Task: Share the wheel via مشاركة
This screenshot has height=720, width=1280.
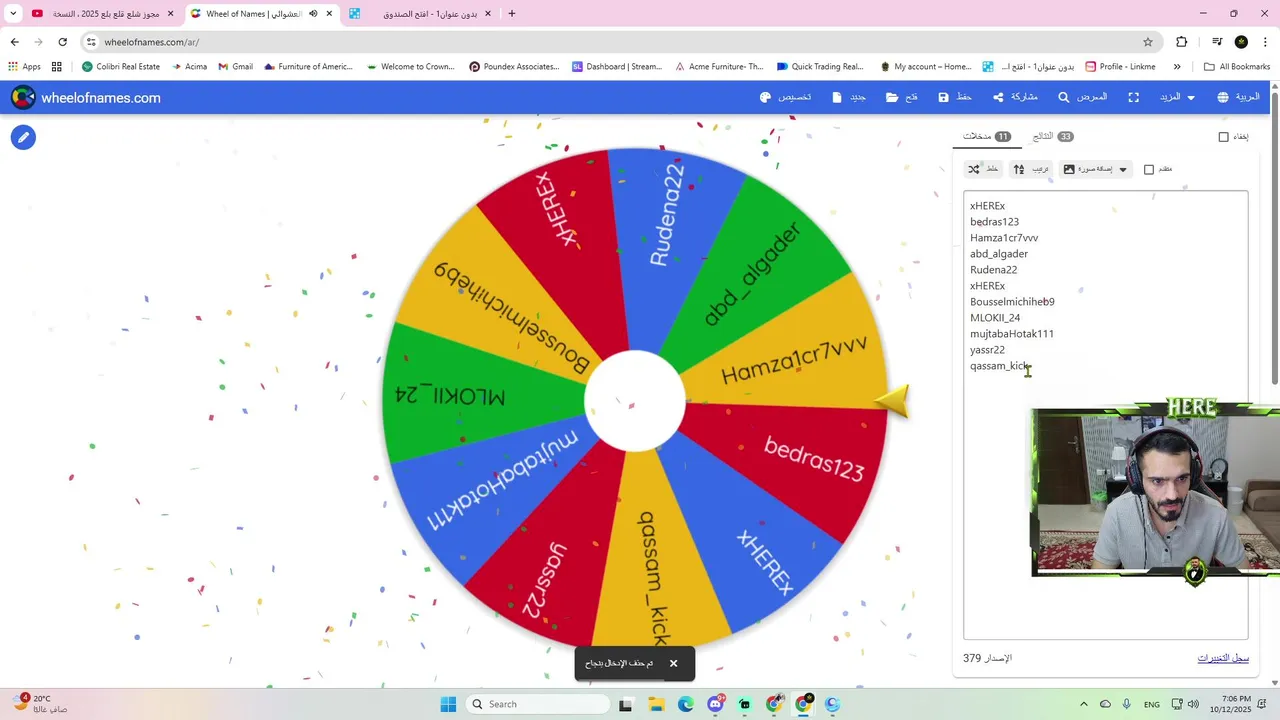Action: [1015, 97]
